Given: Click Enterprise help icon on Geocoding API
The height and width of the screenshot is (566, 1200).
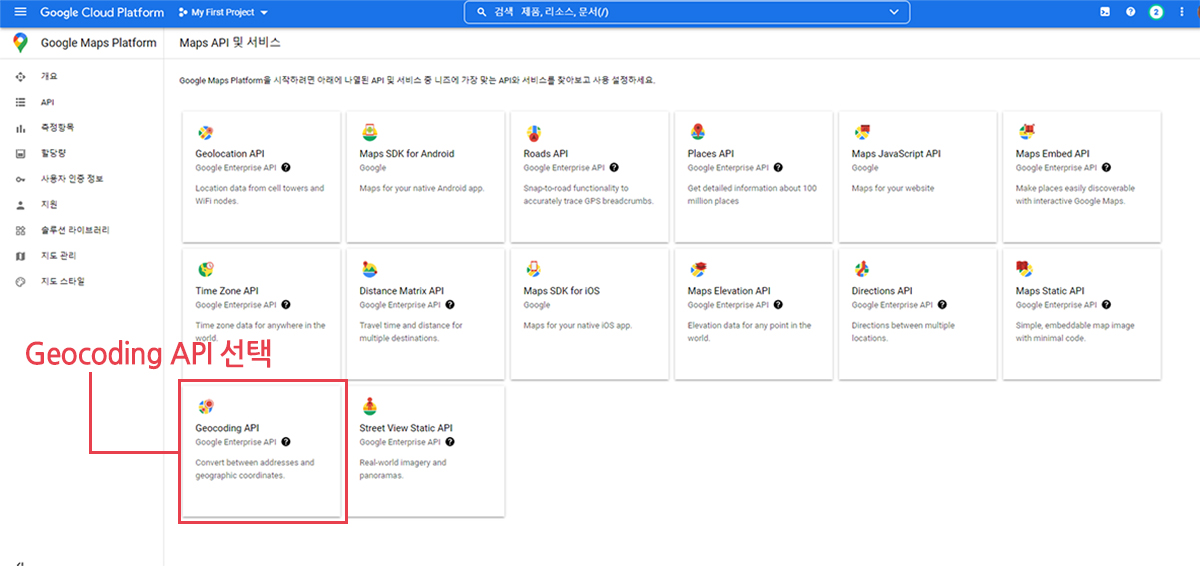Looking at the screenshot, I should [x=286, y=442].
